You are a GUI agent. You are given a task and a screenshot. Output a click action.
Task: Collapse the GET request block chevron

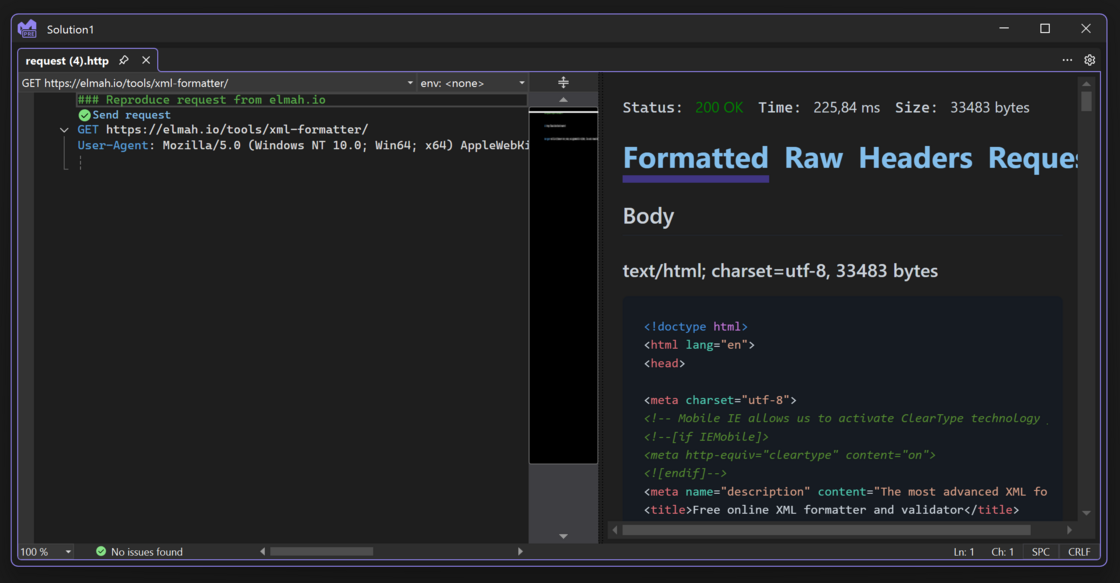tap(64, 130)
